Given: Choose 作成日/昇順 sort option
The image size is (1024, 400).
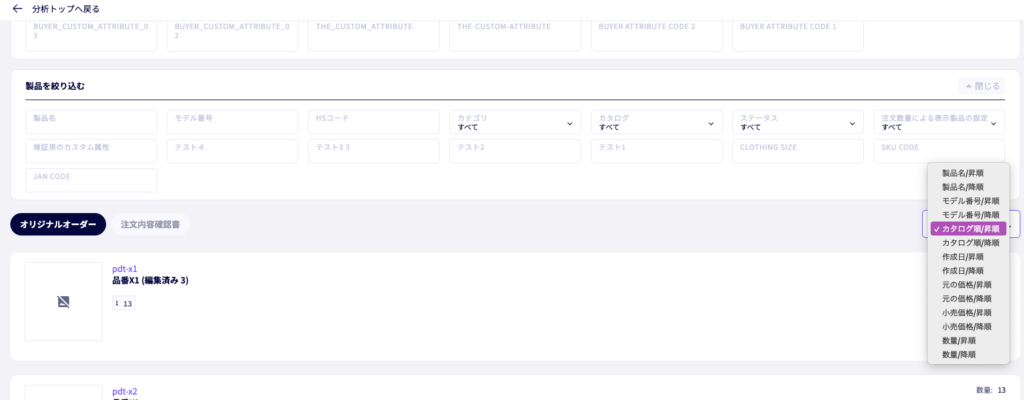Looking at the screenshot, I should [968, 257].
